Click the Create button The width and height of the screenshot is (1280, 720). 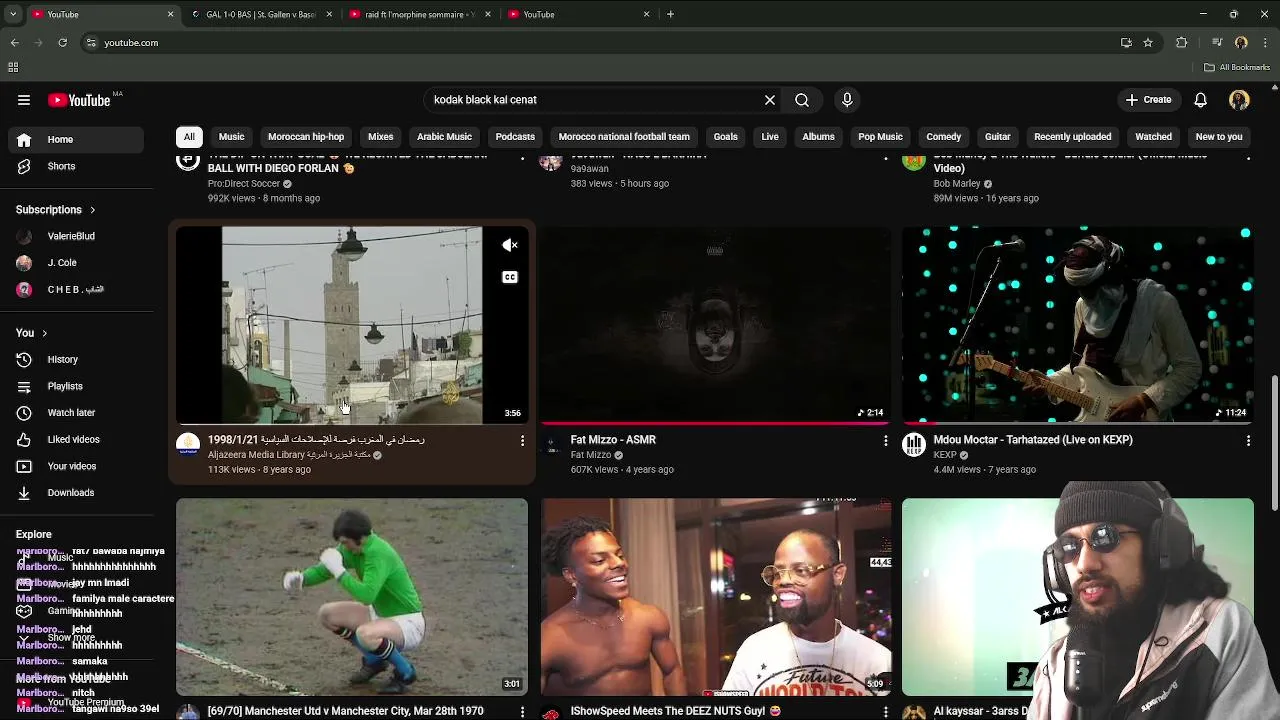click(1148, 100)
